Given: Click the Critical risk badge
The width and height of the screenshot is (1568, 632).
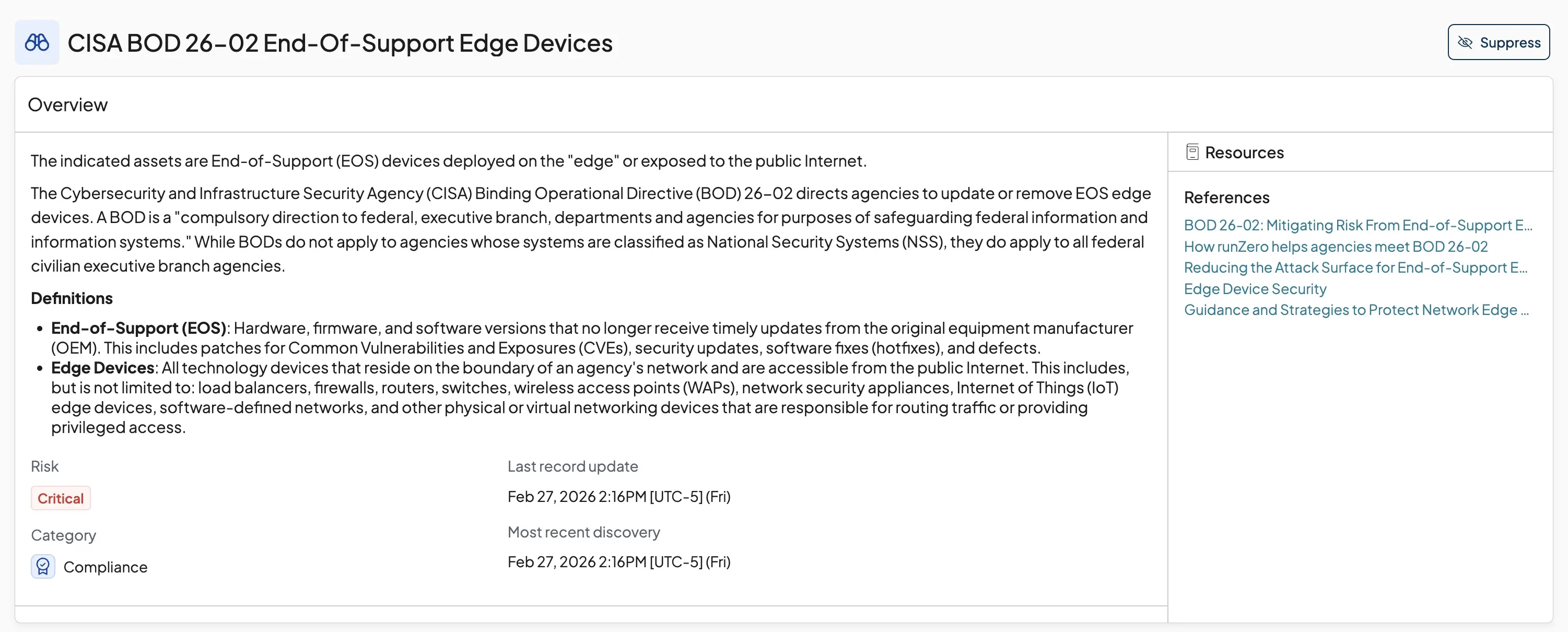Looking at the screenshot, I should pos(60,499).
